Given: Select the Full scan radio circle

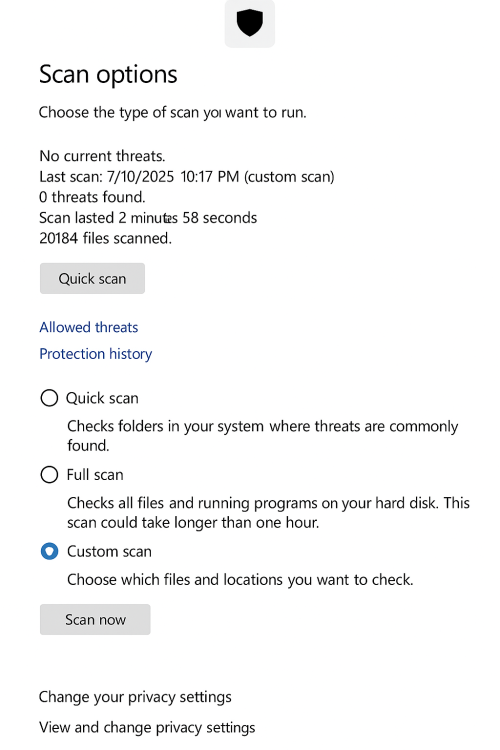Looking at the screenshot, I should [x=49, y=474].
